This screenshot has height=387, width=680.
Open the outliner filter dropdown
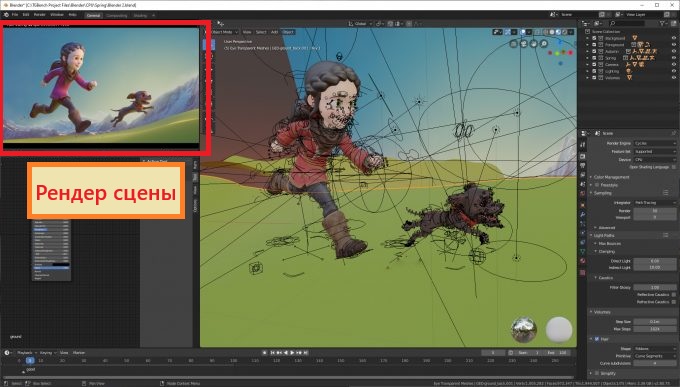(664, 23)
